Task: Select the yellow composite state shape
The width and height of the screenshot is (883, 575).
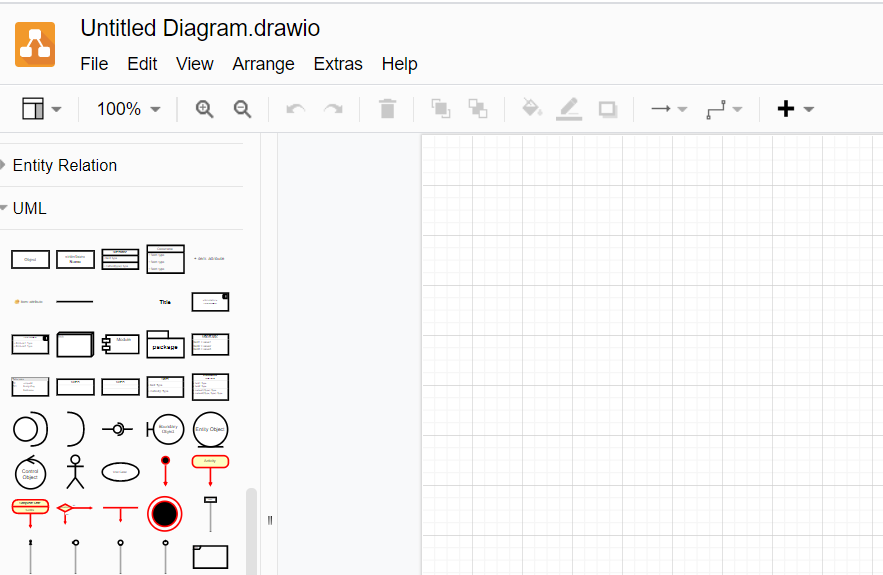Action: click(x=30, y=513)
